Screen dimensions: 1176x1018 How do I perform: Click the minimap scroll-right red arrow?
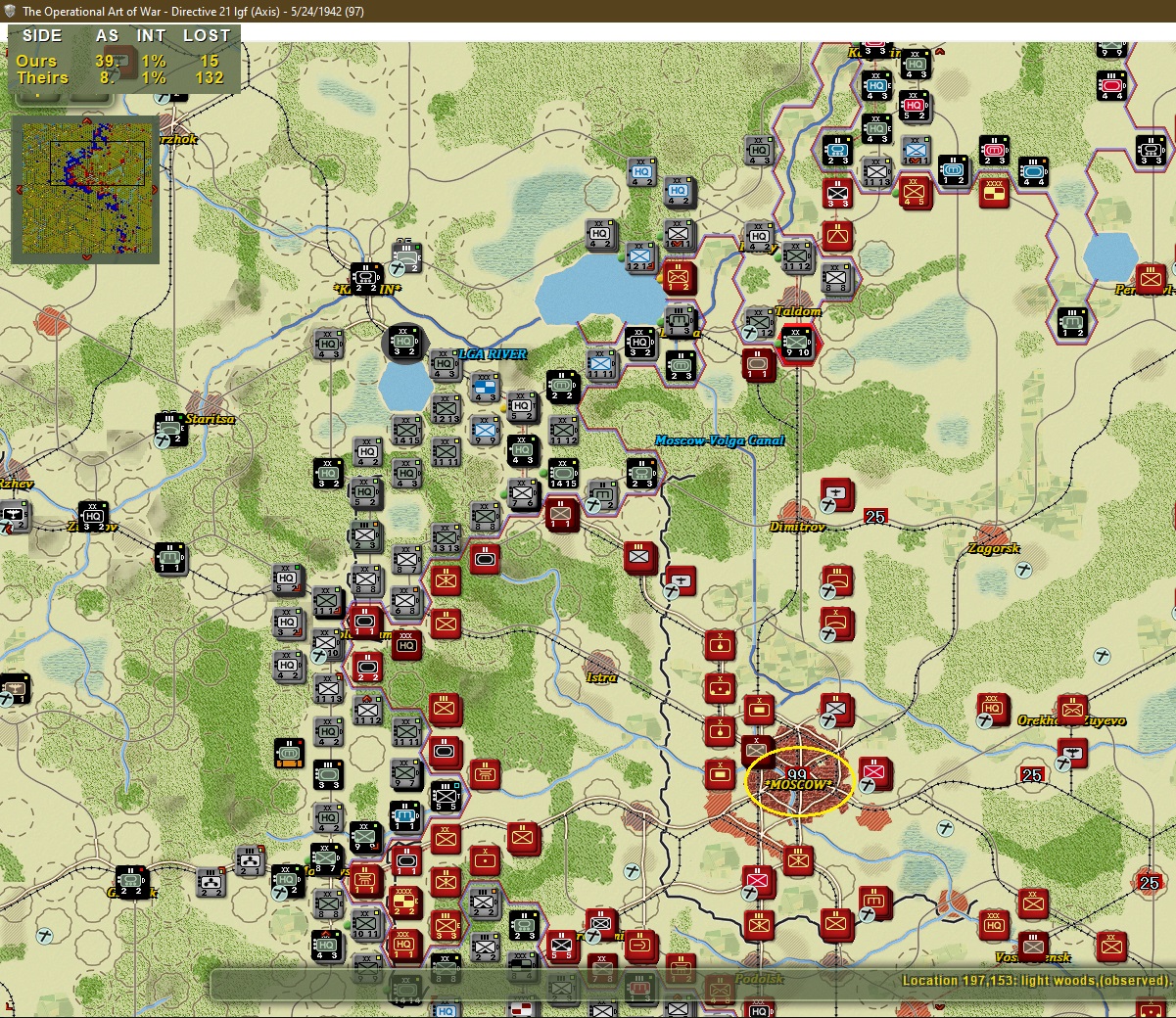coord(154,190)
